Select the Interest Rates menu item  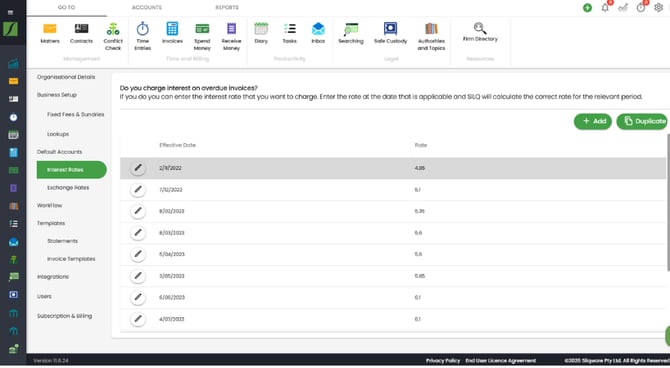[x=71, y=170]
